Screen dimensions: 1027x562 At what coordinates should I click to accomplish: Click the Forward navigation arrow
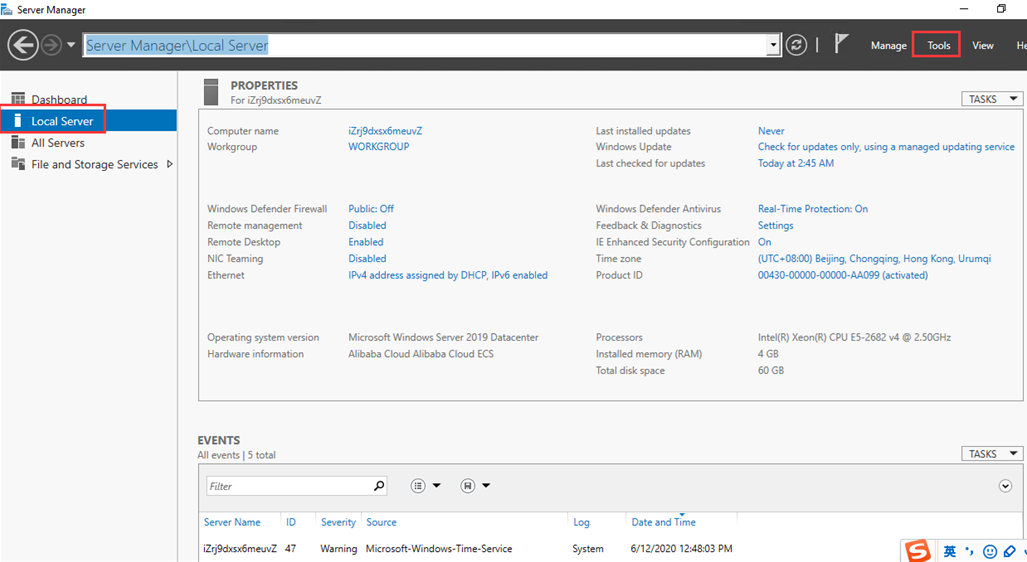51,45
